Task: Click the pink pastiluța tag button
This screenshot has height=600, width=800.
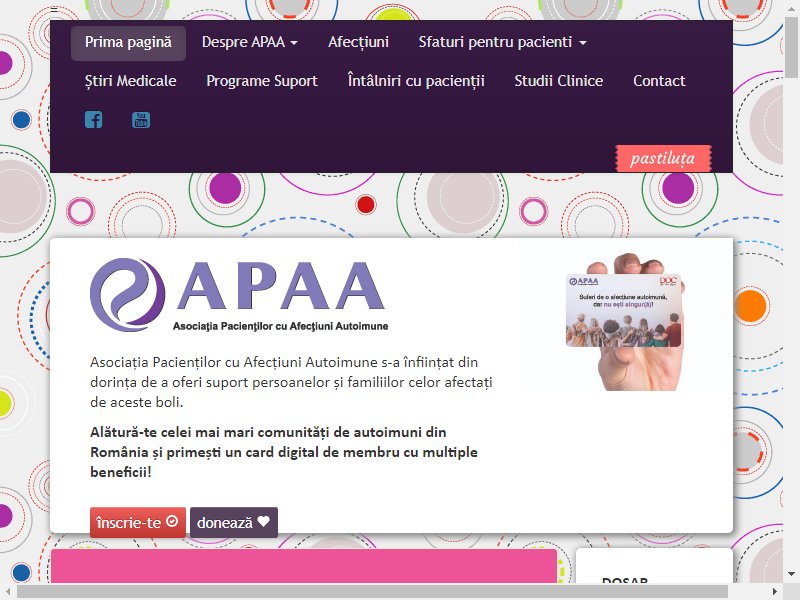Action: coord(663,158)
